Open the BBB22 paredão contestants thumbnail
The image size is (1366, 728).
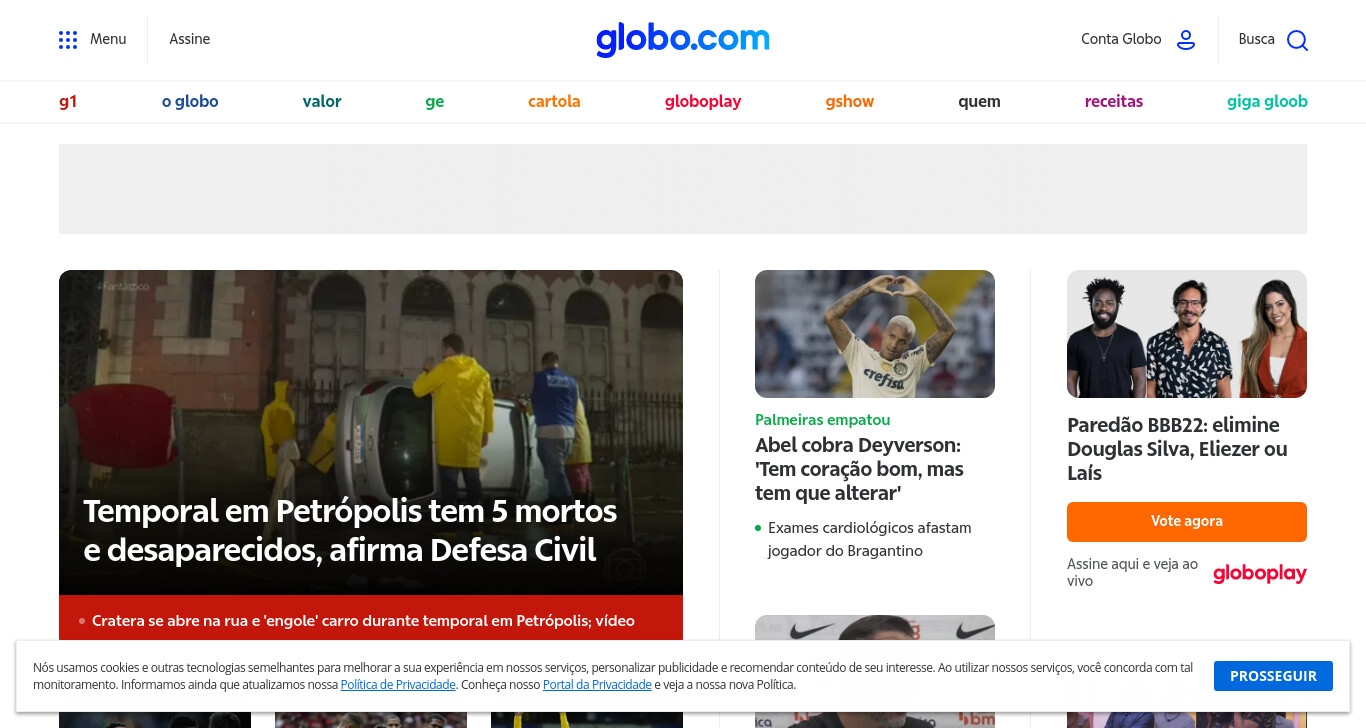[1187, 334]
